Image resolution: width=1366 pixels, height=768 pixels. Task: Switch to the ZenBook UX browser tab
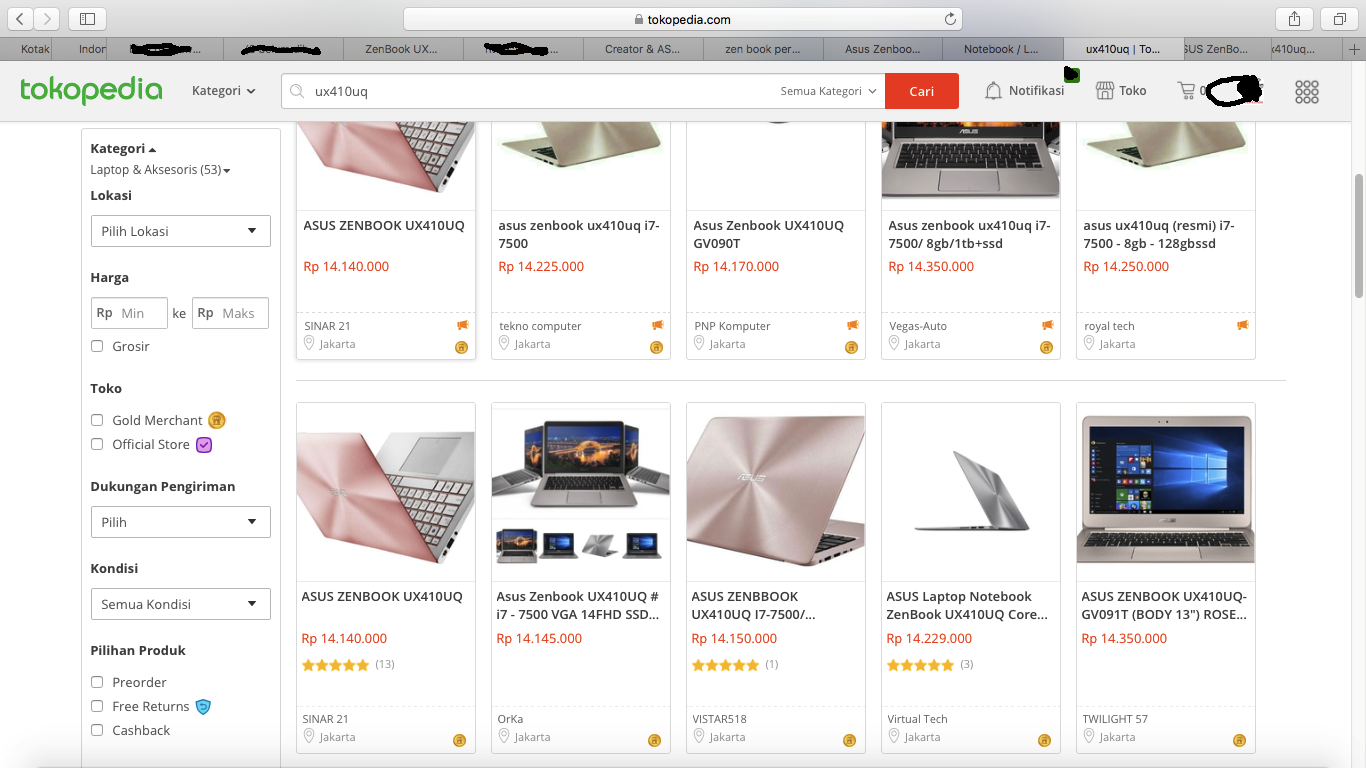click(401, 49)
